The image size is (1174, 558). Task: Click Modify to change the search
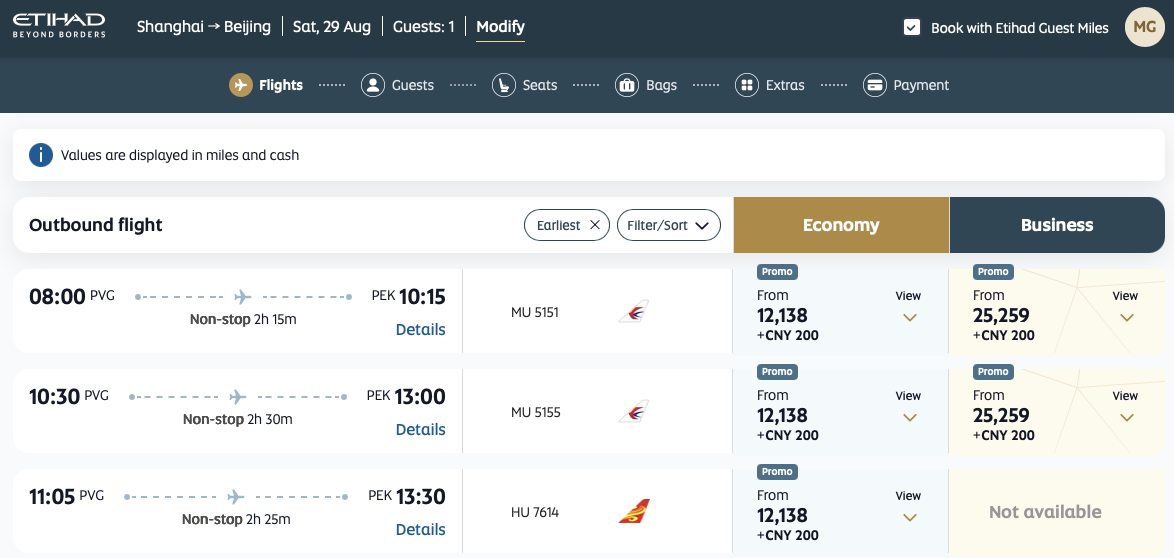pos(500,27)
